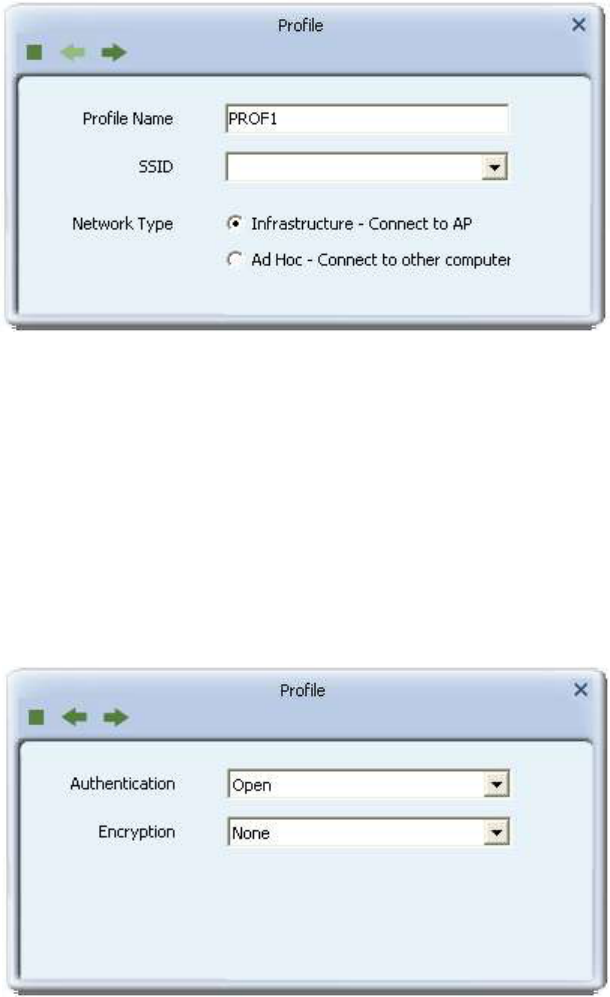Select Infrastructure - Connect to AP radio button
Image resolution: width=610 pixels, height=997 pixels.
click(235, 223)
